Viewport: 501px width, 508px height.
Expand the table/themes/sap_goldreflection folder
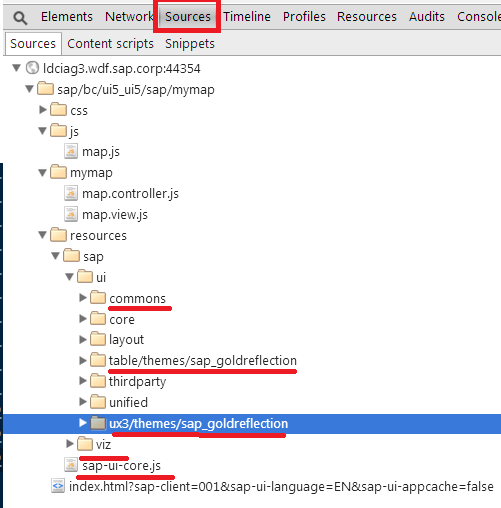coord(83,361)
